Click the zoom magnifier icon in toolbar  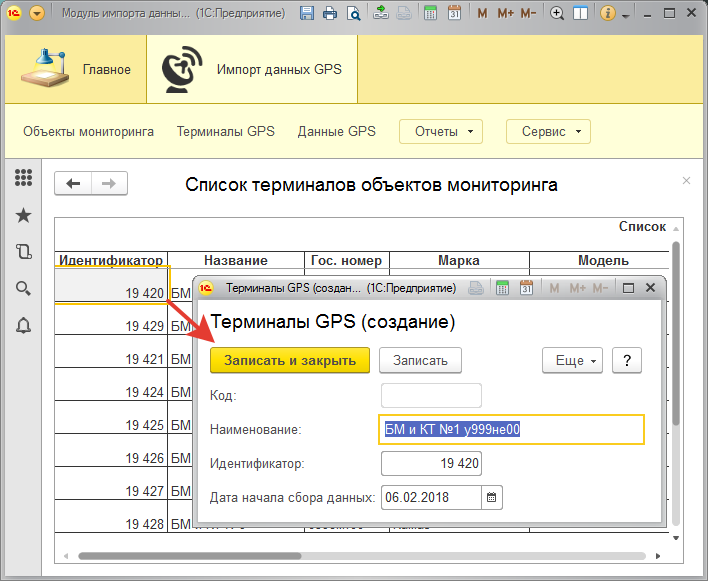tap(556, 14)
